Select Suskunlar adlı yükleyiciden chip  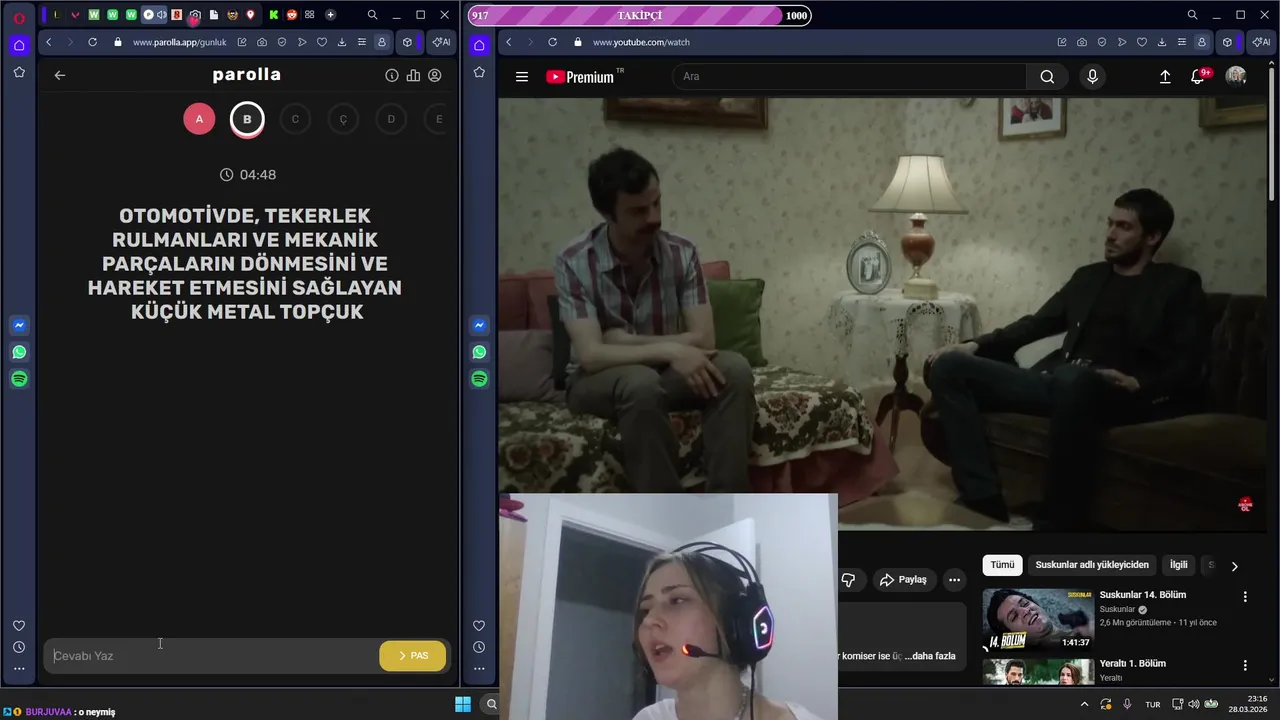click(x=1092, y=565)
